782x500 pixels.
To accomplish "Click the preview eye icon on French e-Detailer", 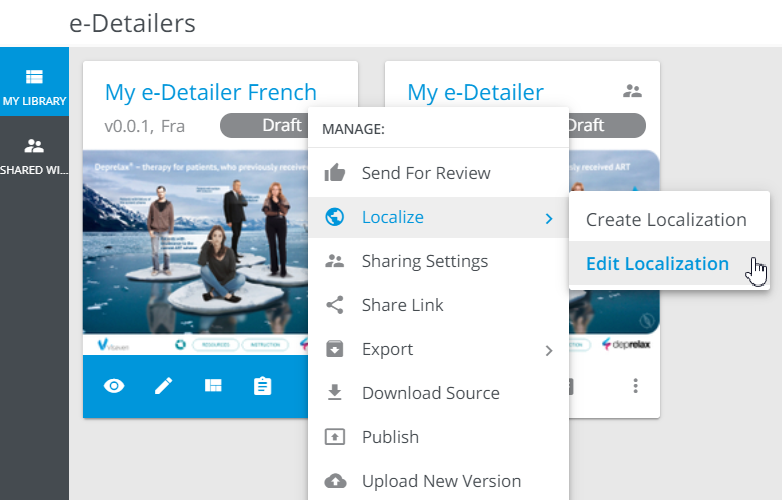I will (115, 386).
